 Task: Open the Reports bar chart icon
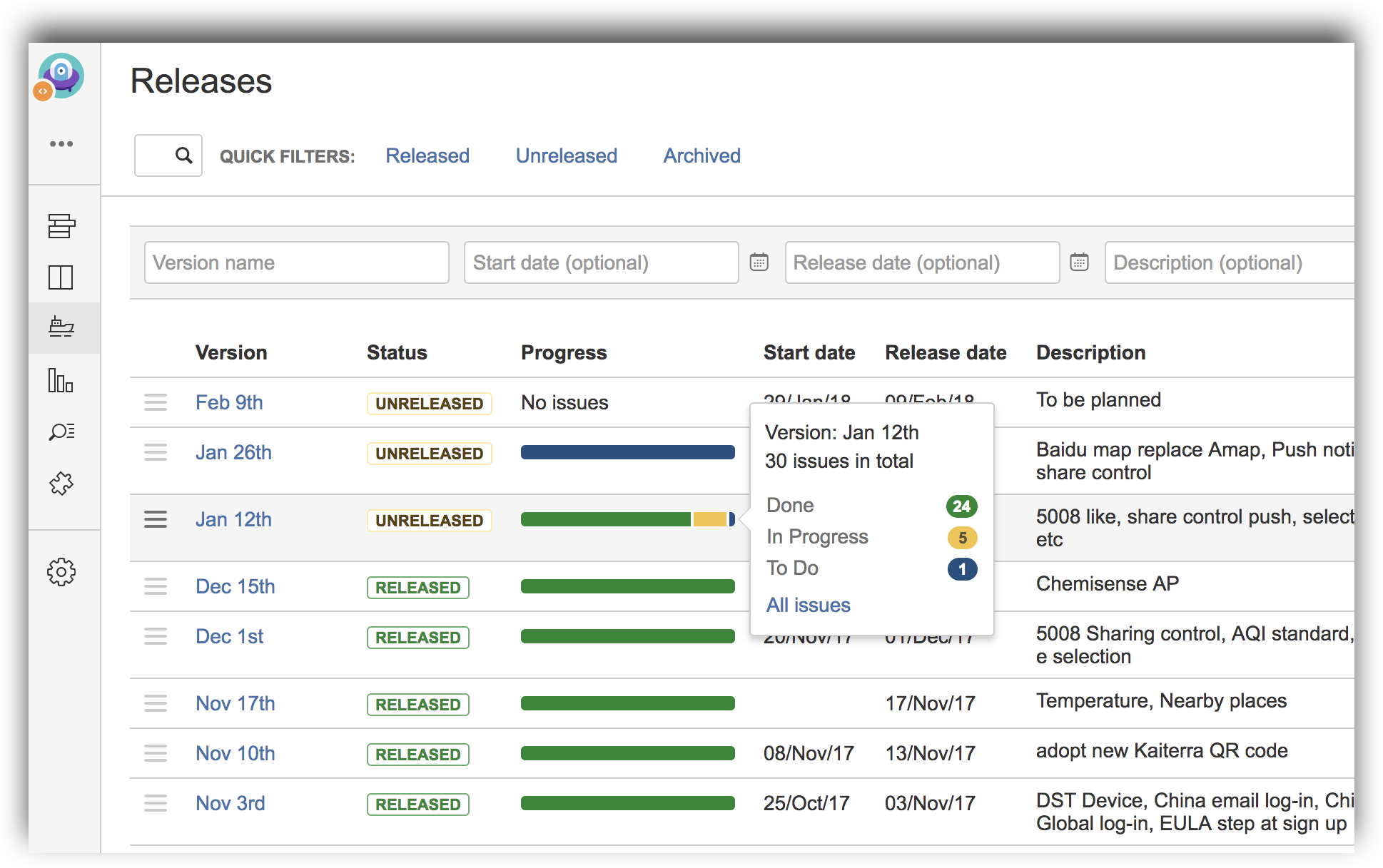(61, 380)
